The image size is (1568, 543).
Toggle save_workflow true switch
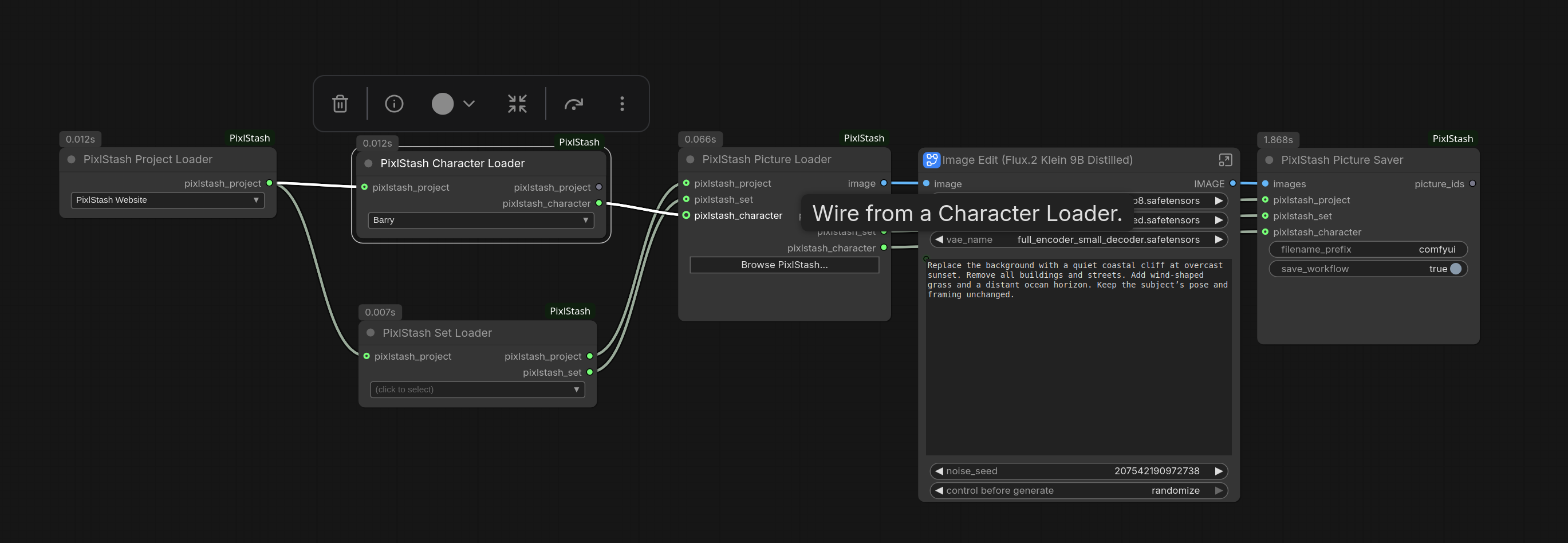coord(1455,269)
